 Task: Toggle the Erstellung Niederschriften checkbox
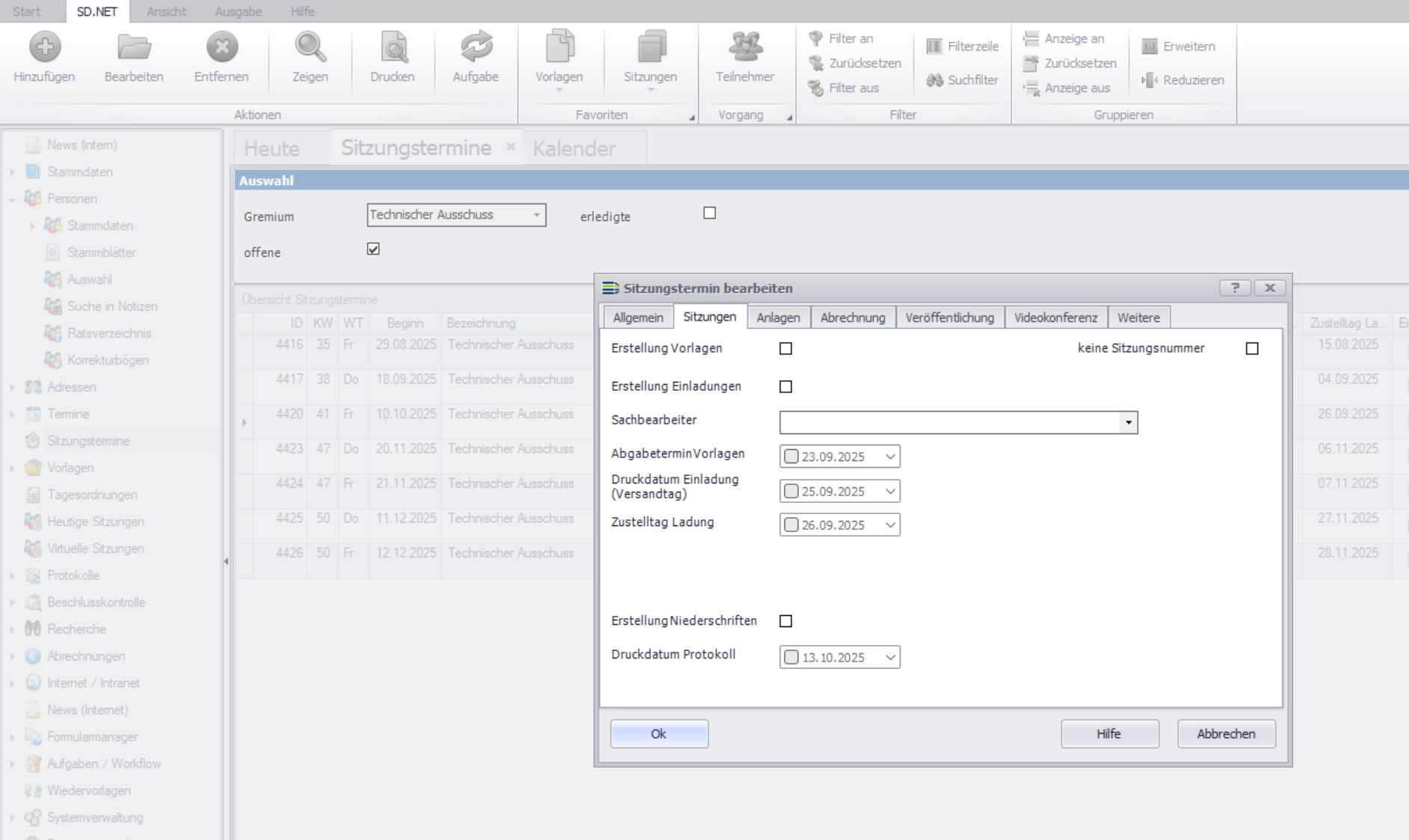click(786, 621)
